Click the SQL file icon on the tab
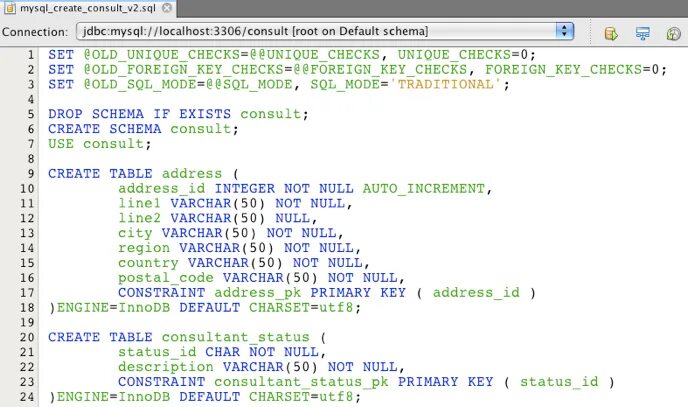Viewport: 688px width, 407px height. pyautogui.click(x=10, y=8)
